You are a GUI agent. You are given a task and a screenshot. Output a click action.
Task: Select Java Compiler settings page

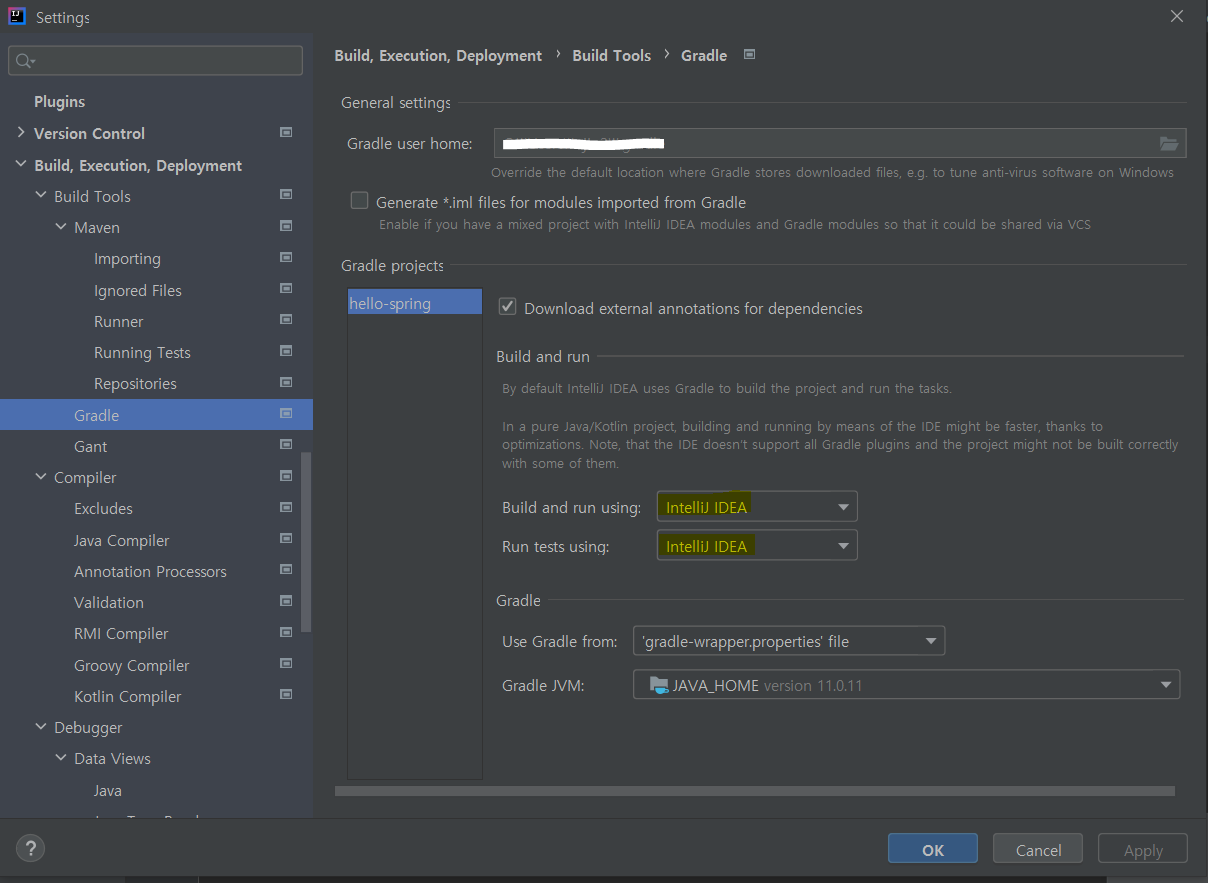coord(121,540)
